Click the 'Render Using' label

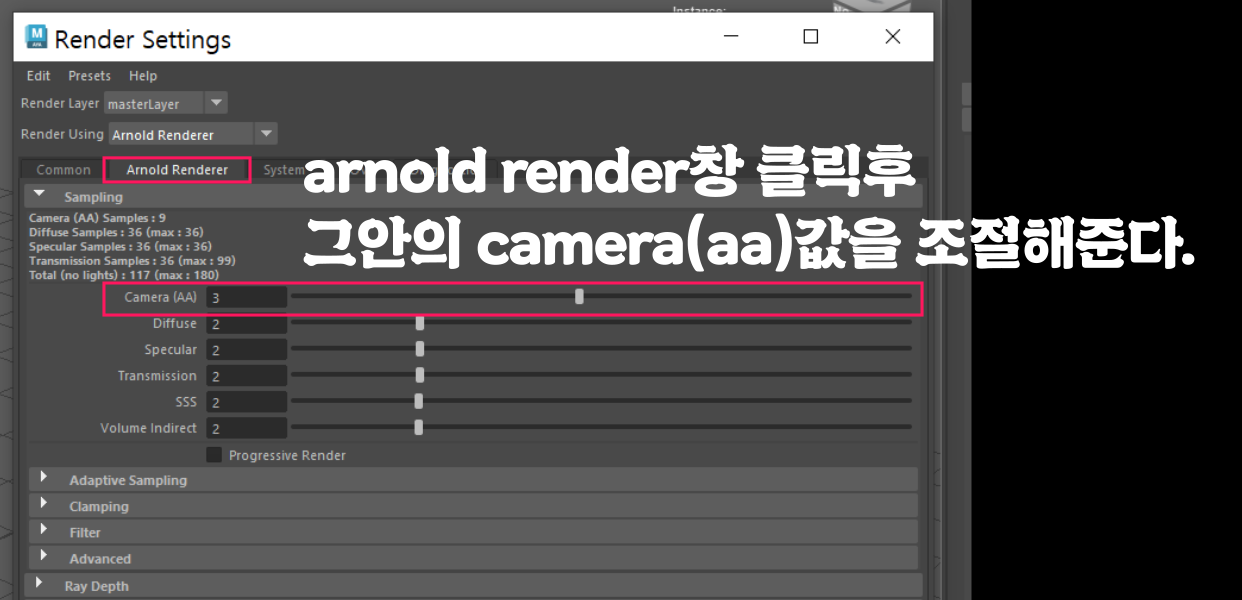click(x=62, y=134)
